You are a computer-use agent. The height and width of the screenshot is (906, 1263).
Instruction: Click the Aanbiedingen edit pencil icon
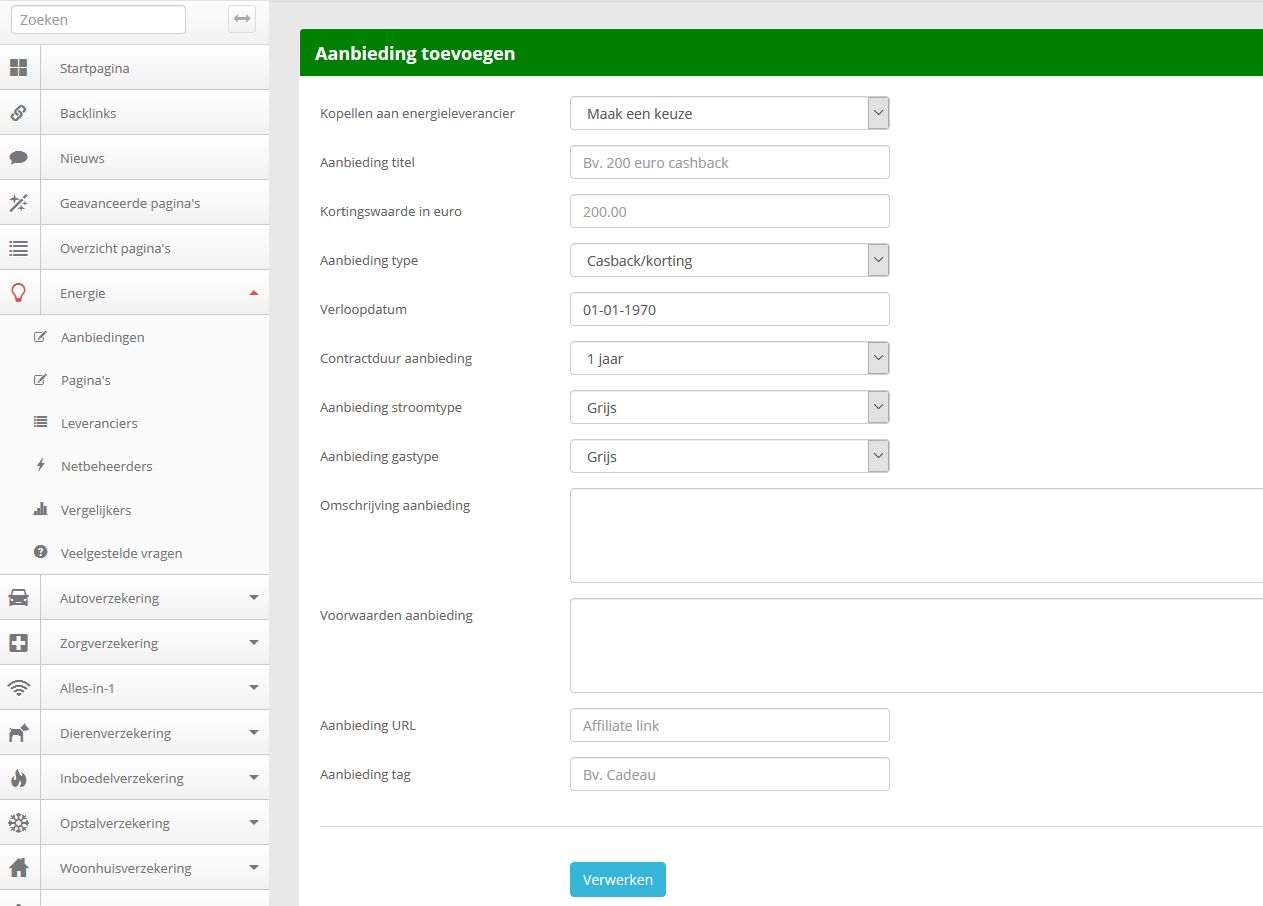tap(40, 337)
